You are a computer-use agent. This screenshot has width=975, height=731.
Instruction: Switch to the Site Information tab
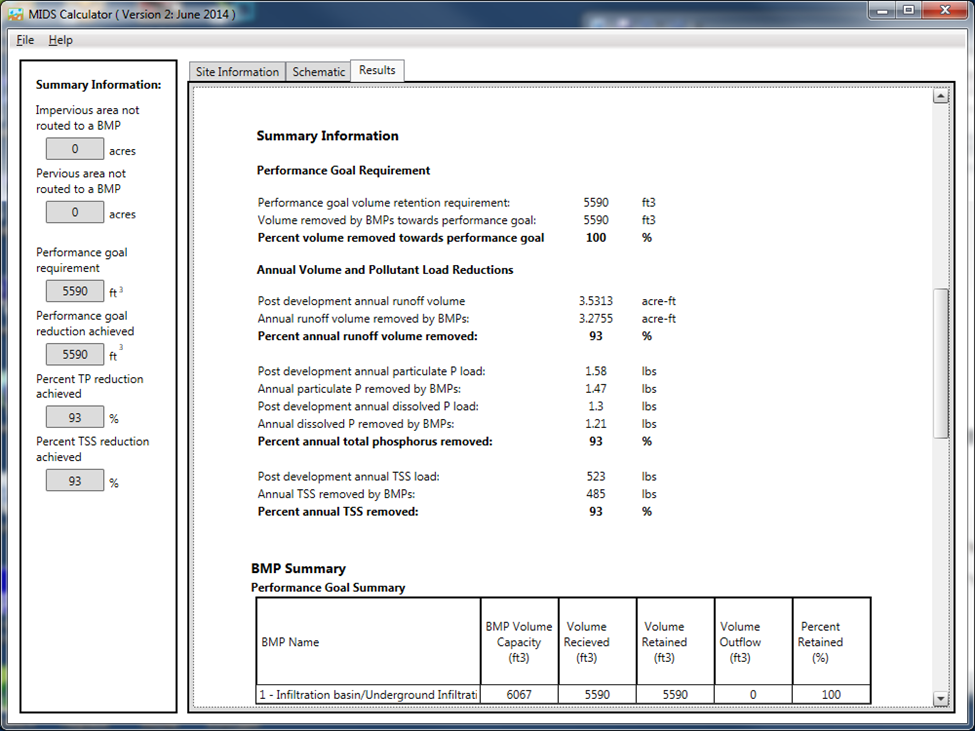point(237,72)
